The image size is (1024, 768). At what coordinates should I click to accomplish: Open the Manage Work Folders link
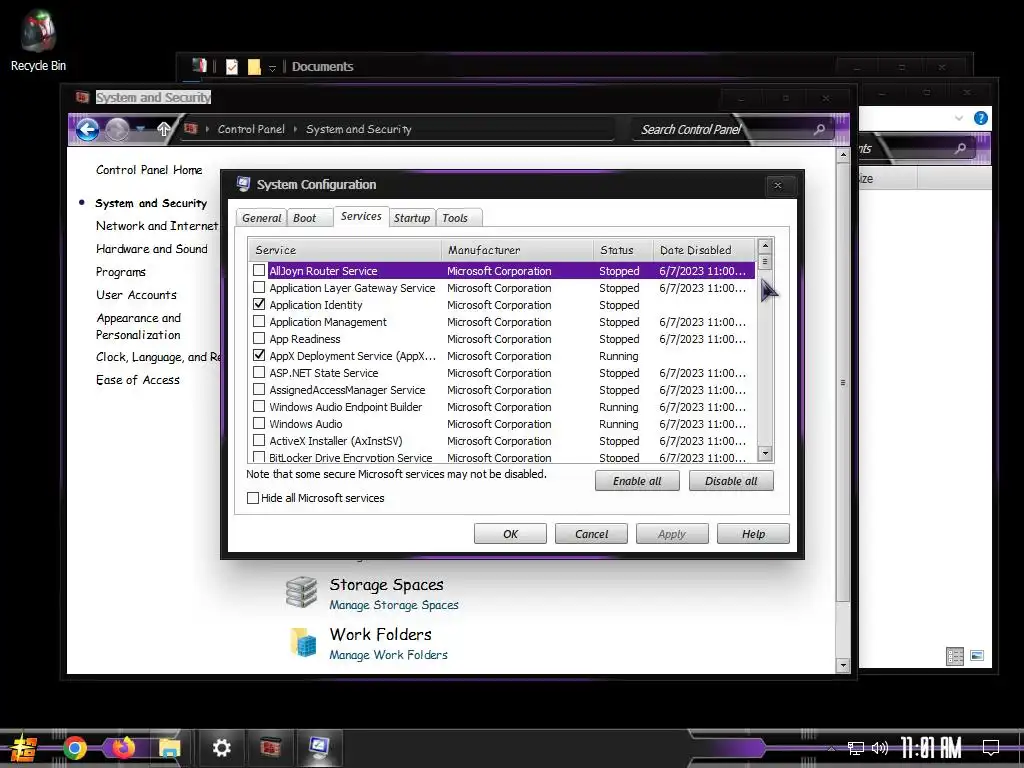389,655
